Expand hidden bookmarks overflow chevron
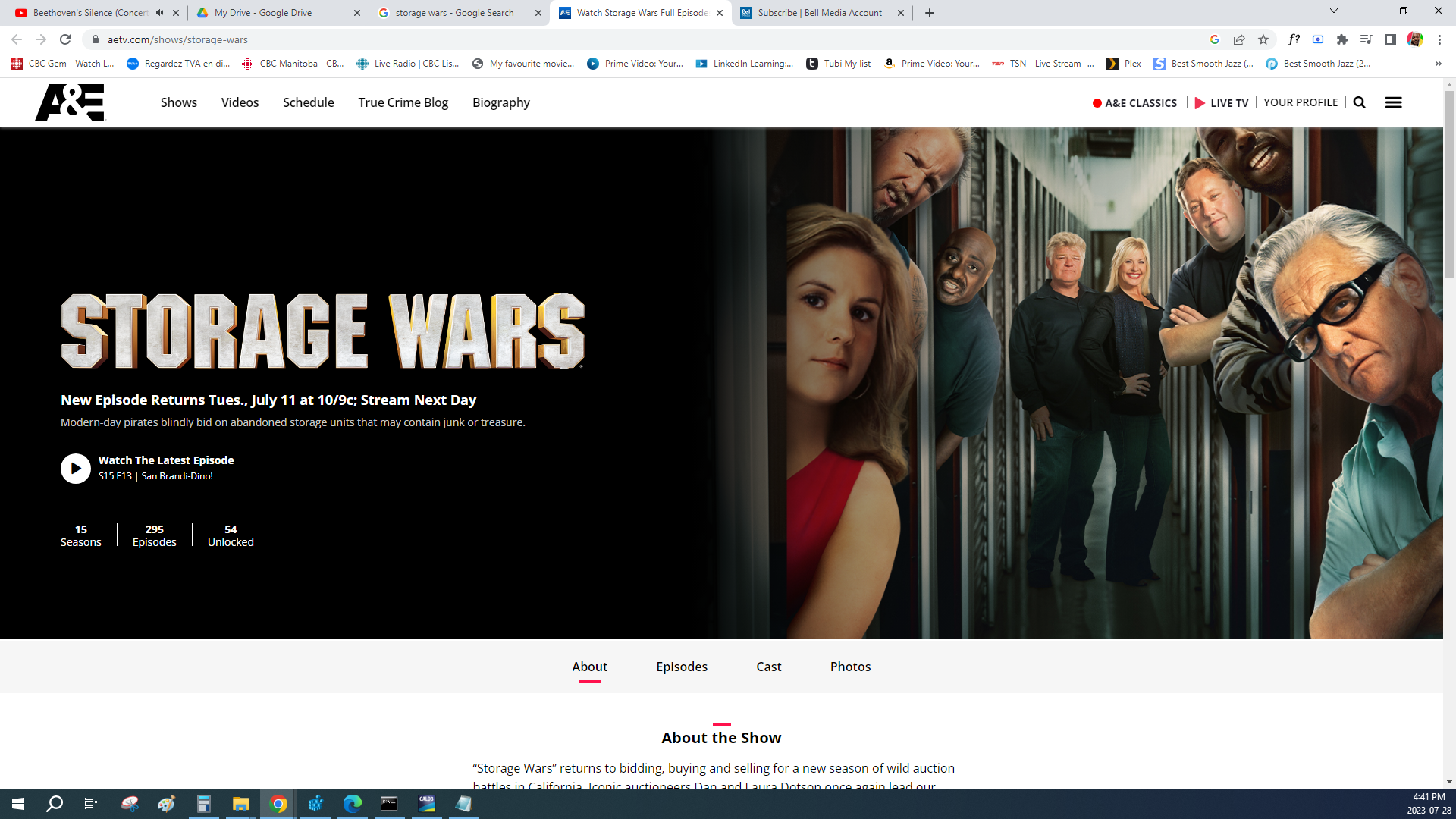Viewport: 1456px width, 819px height. (1438, 64)
